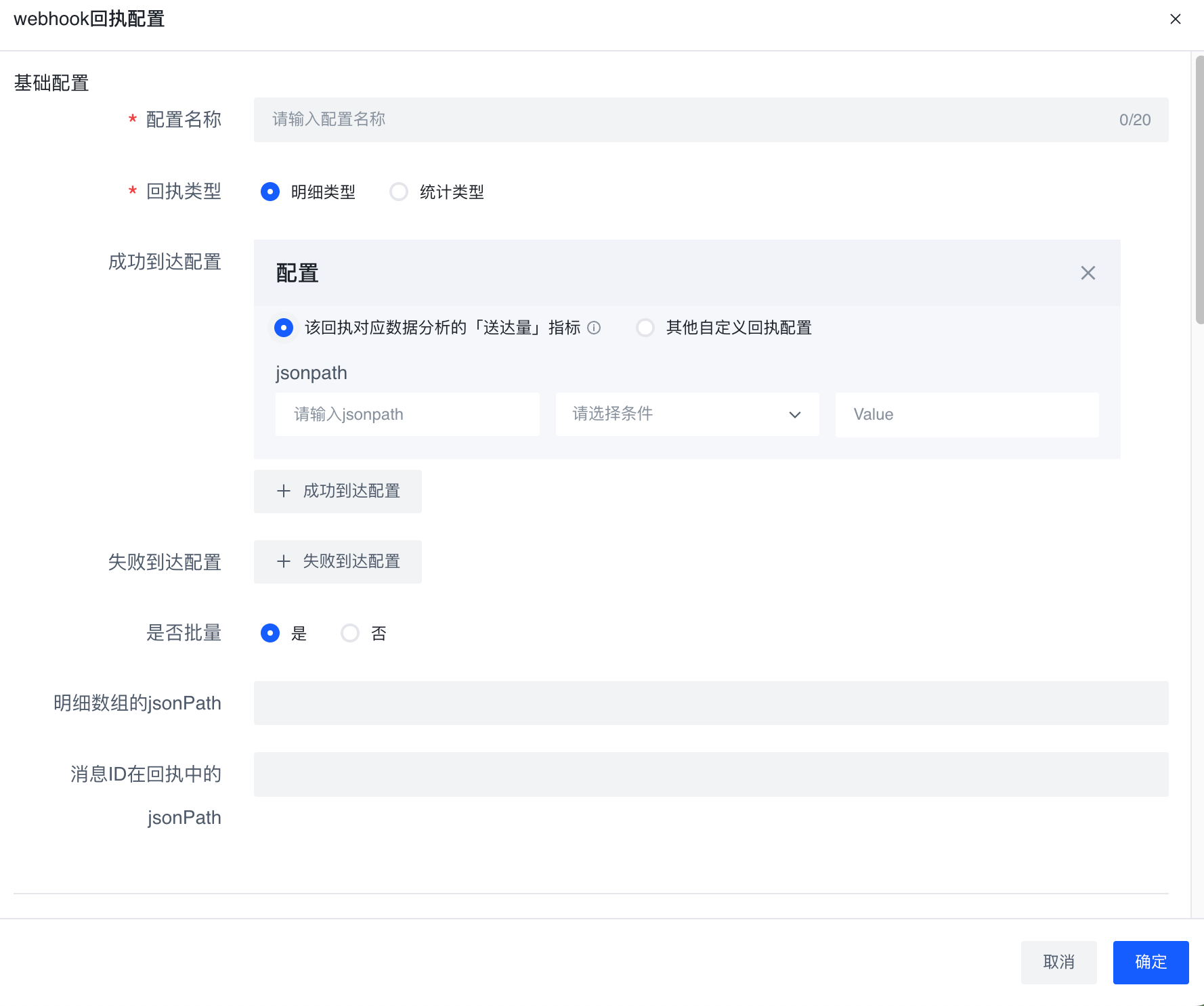Focus the 请输入jsonpath input field
Screen dimensions: 1204x1006
[x=408, y=414]
